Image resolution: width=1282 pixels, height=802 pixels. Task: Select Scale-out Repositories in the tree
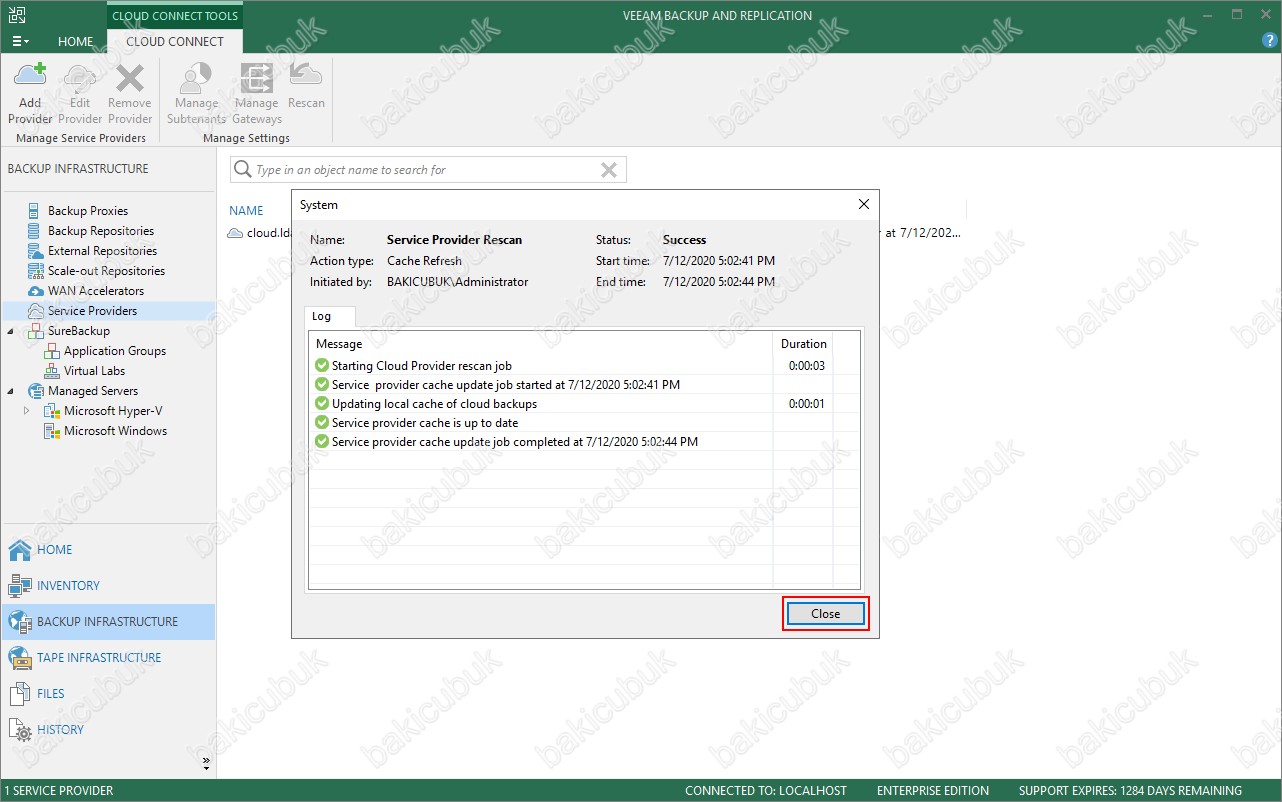(106, 271)
